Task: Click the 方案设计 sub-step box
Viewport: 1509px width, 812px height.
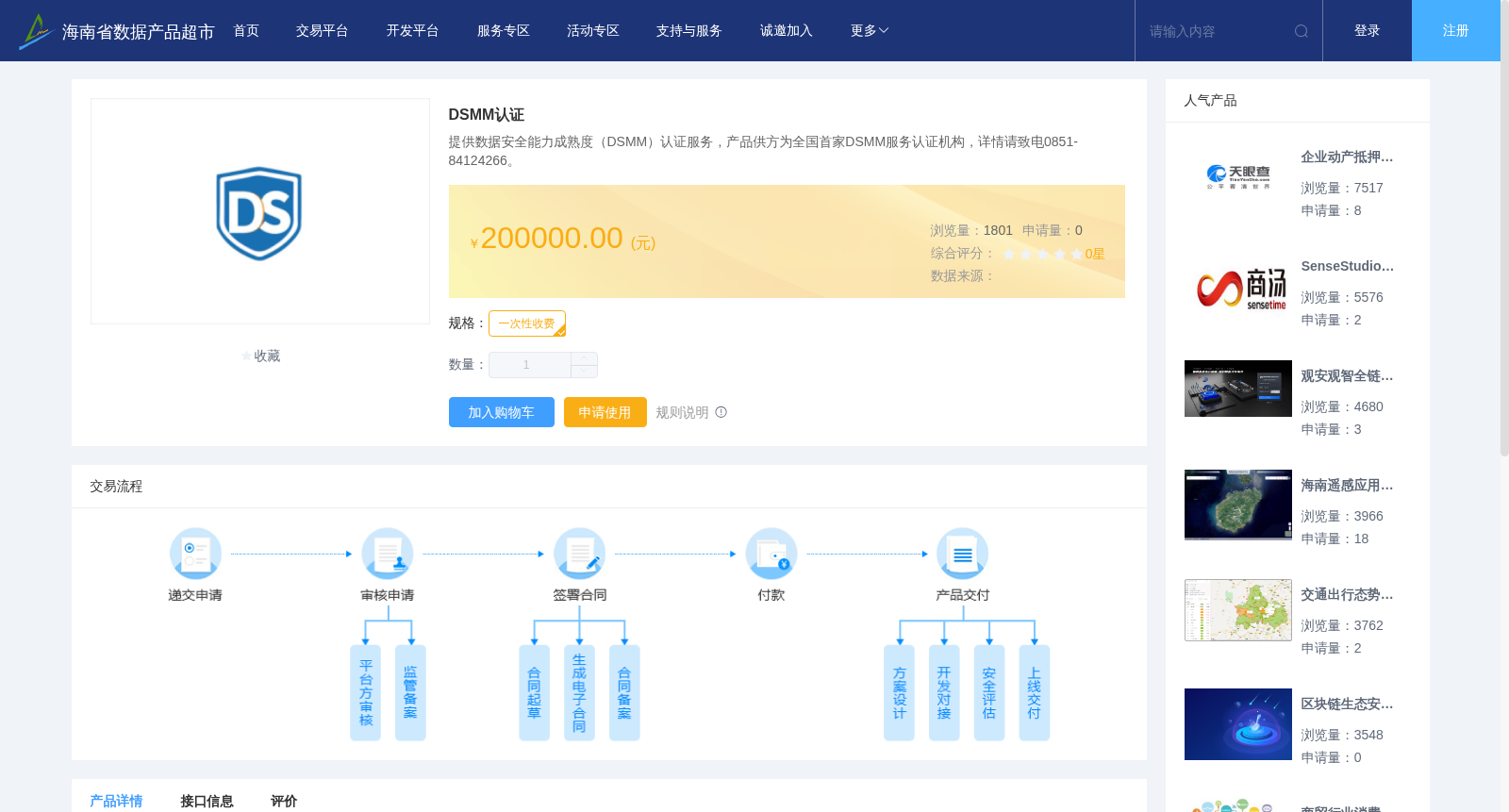Action: tap(899, 693)
